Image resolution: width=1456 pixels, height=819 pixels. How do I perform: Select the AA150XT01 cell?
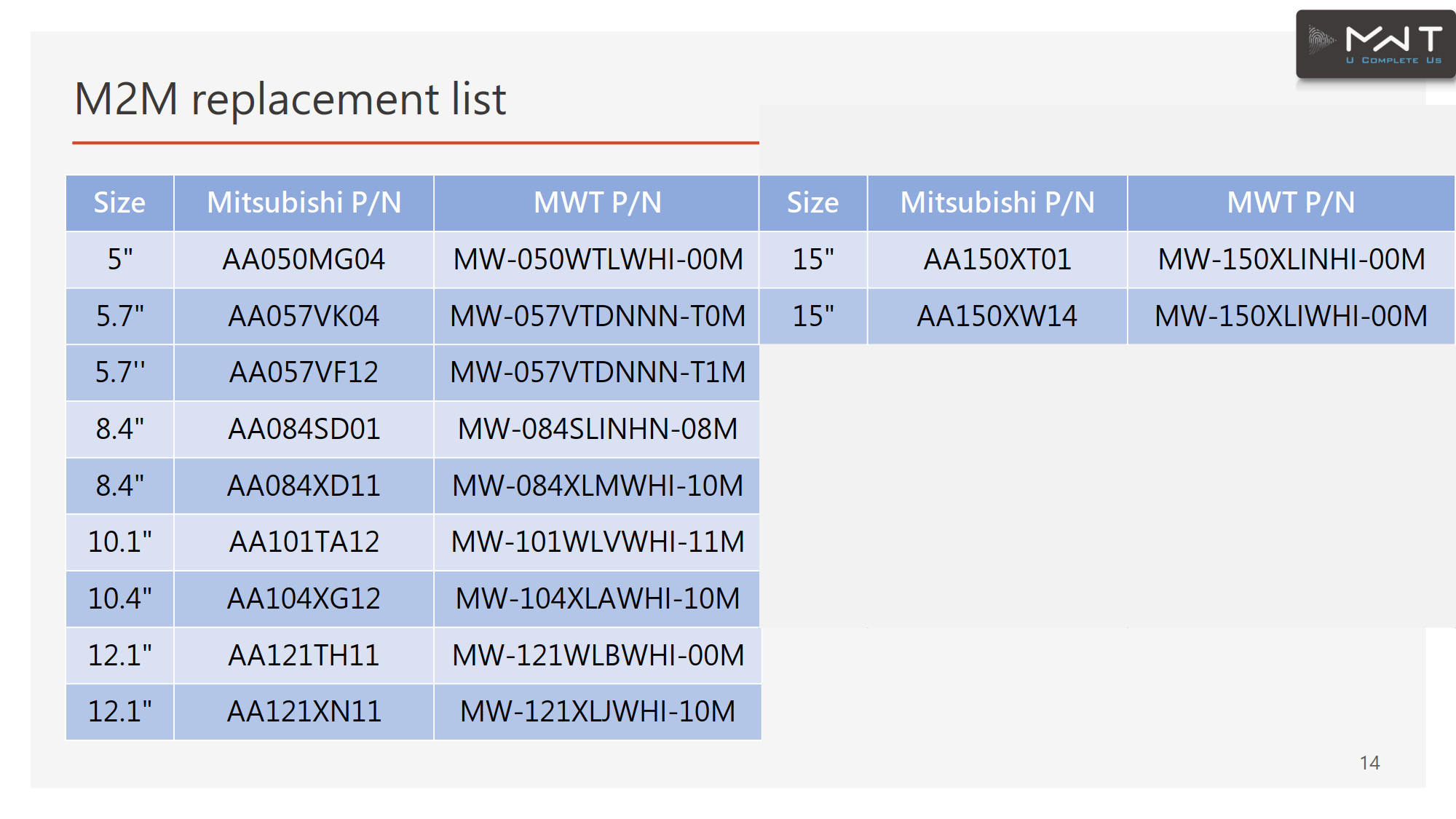997,259
